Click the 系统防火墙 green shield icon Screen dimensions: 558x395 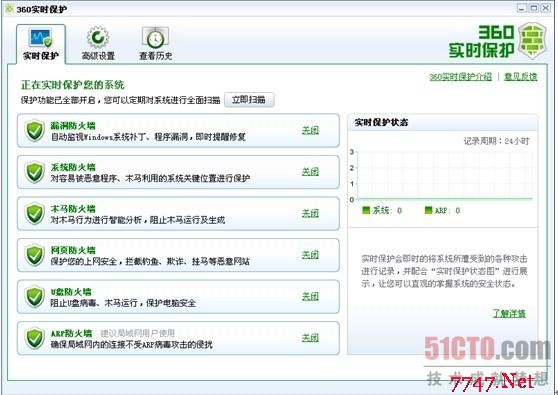(35, 172)
